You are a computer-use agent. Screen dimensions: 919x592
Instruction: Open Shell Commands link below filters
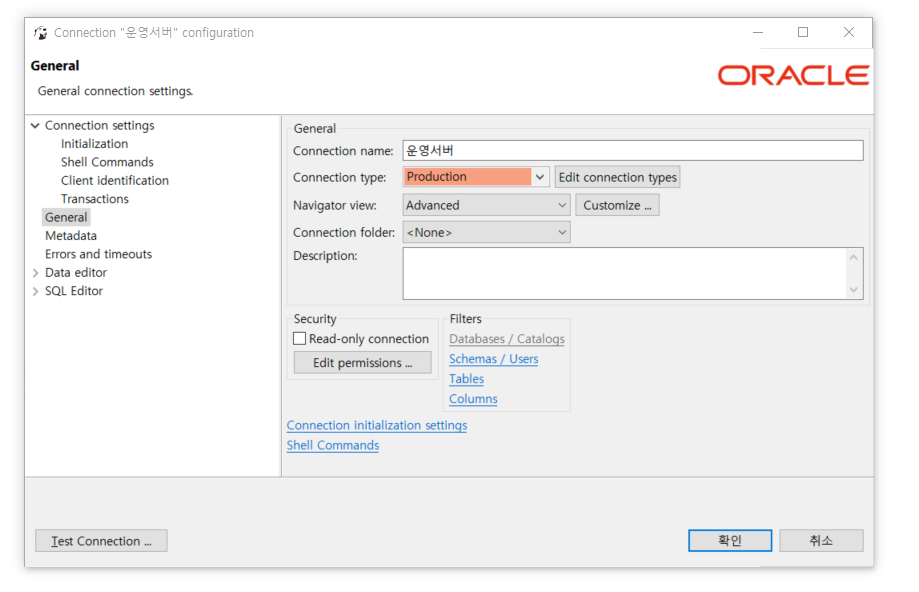pyautogui.click(x=333, y=445)
